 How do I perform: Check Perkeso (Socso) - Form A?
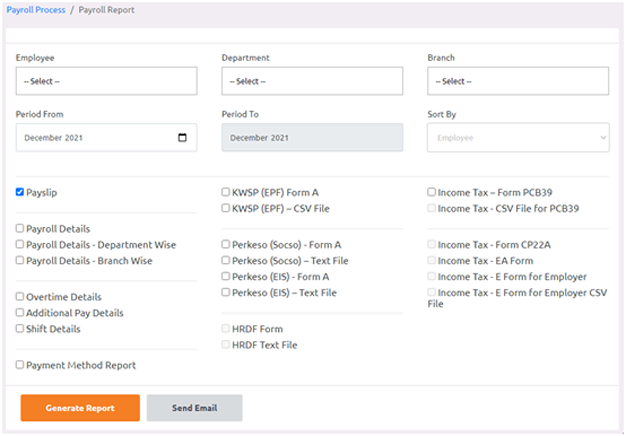pos(226,244)
